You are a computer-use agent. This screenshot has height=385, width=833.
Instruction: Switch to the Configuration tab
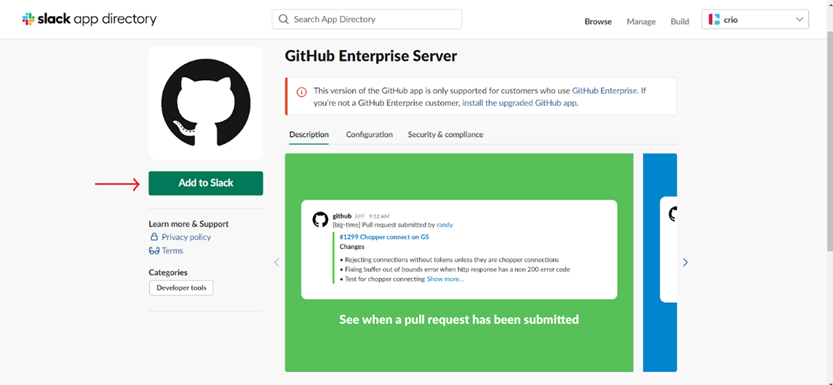pos(369,134)
